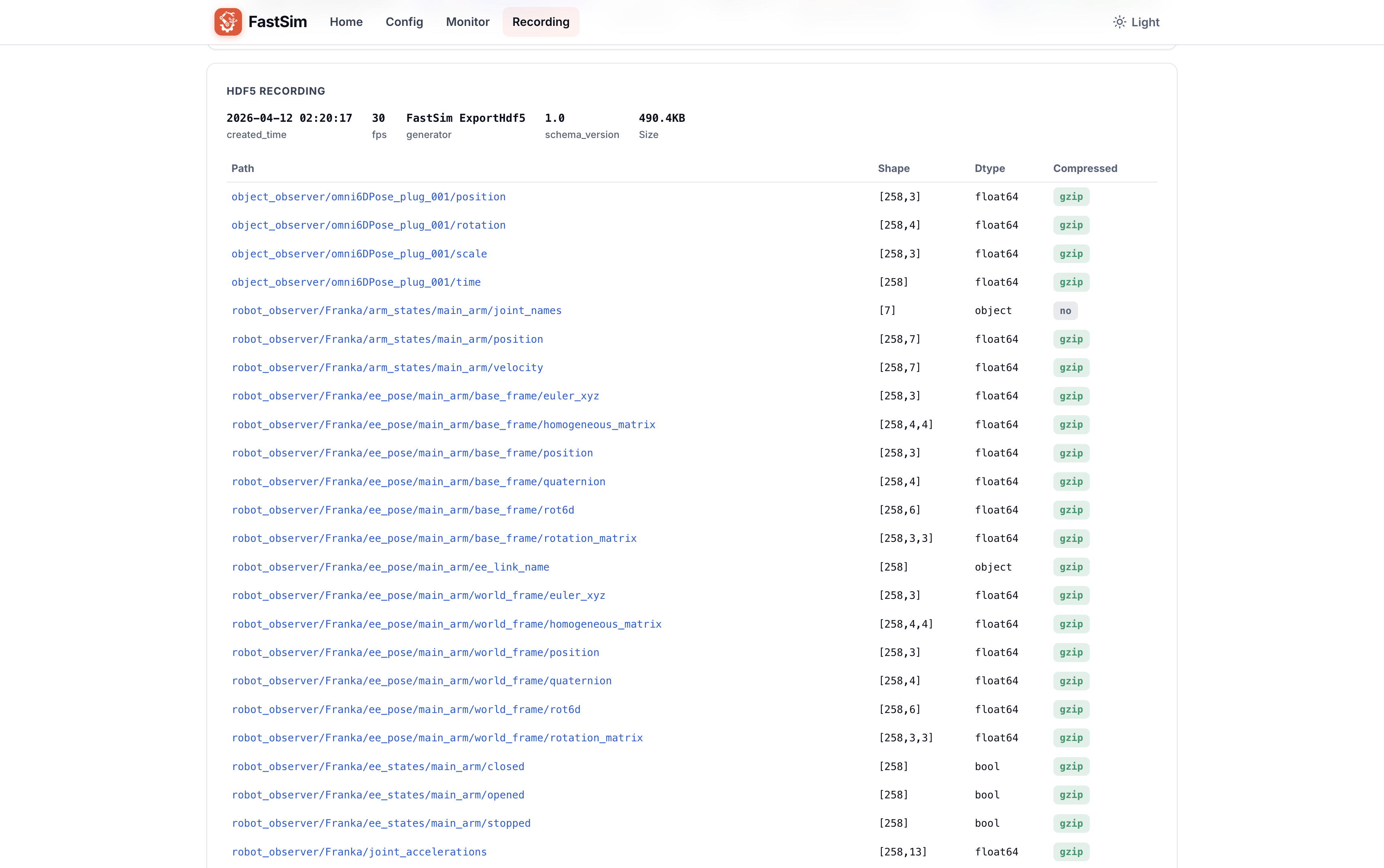The image size is (1384, 868).
Task: Open base_frame/quaternion dataset link
Action: 418,482
